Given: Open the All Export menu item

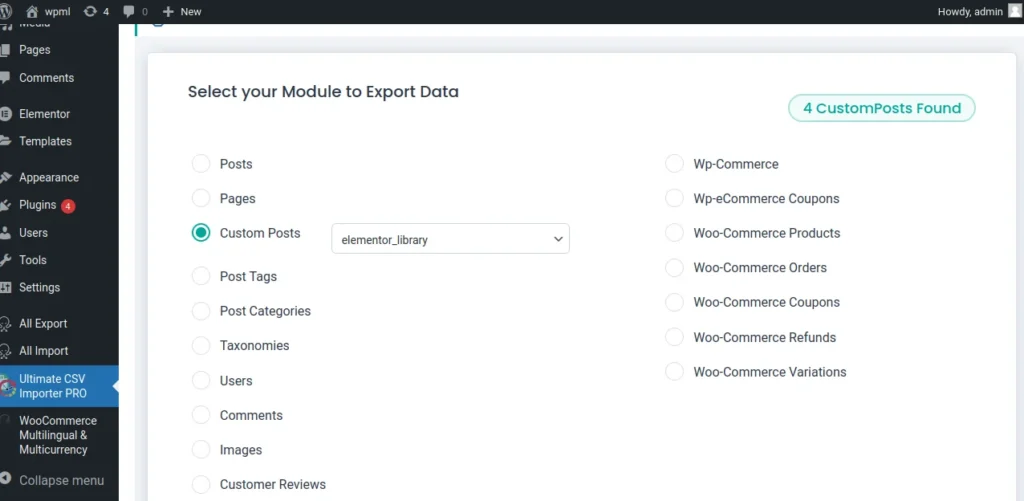Looking at the screenshot, I should pyautogui.click(x=43, y=324).
